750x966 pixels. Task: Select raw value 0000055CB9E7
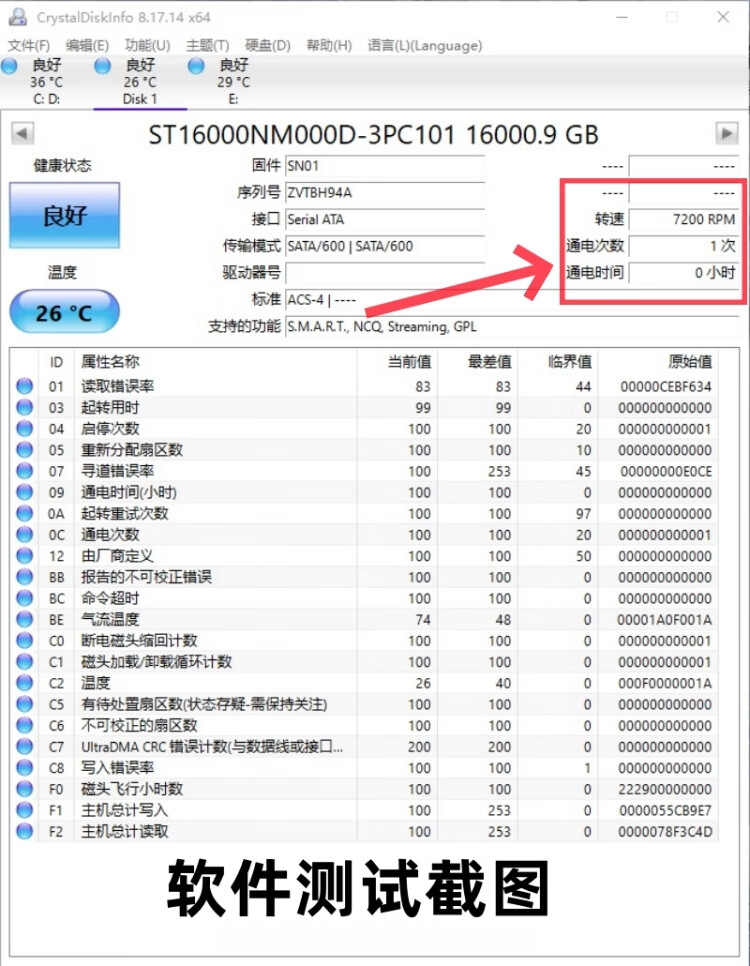tap(664, 810)
